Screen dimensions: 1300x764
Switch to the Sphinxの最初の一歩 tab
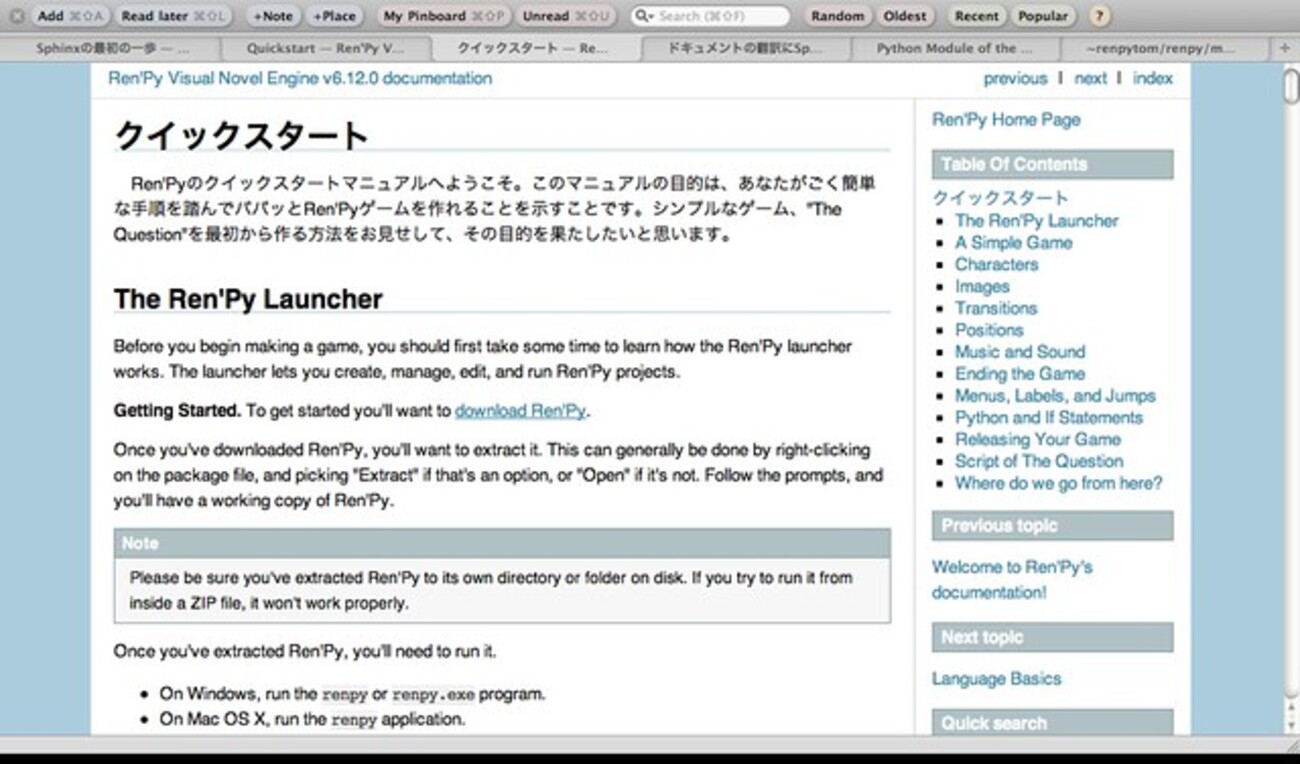pos(111,48)
